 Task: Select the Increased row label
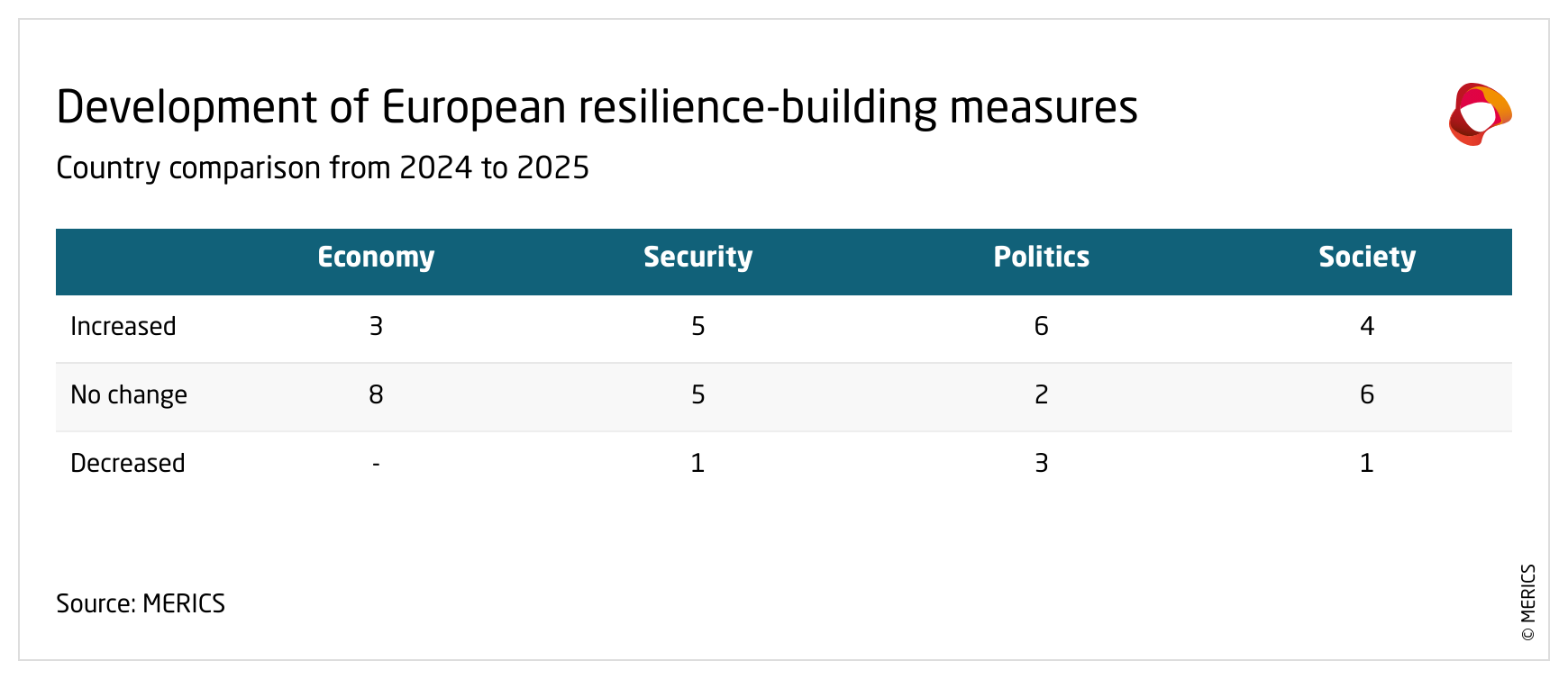(123, 326)
